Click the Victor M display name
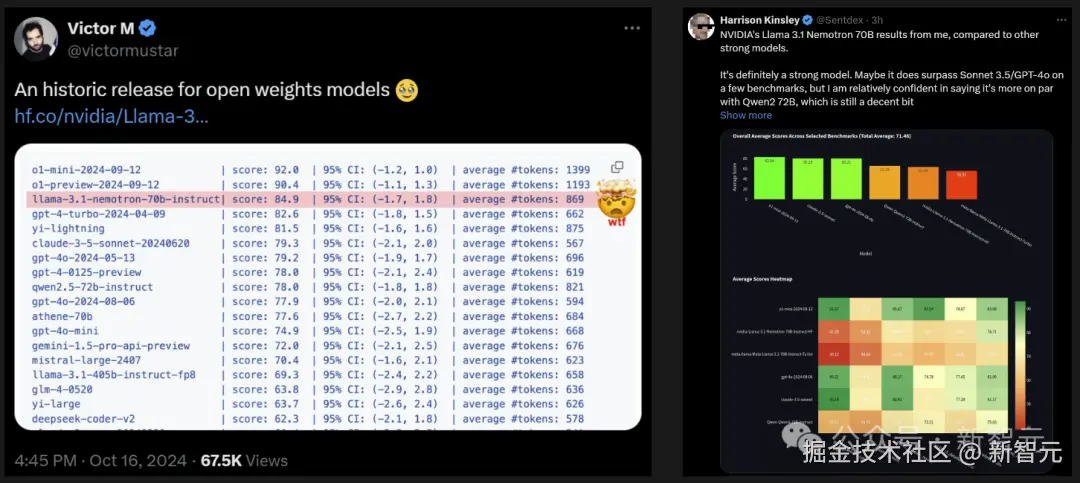This screenshot has width=1080, height=483. click(103, 28)
